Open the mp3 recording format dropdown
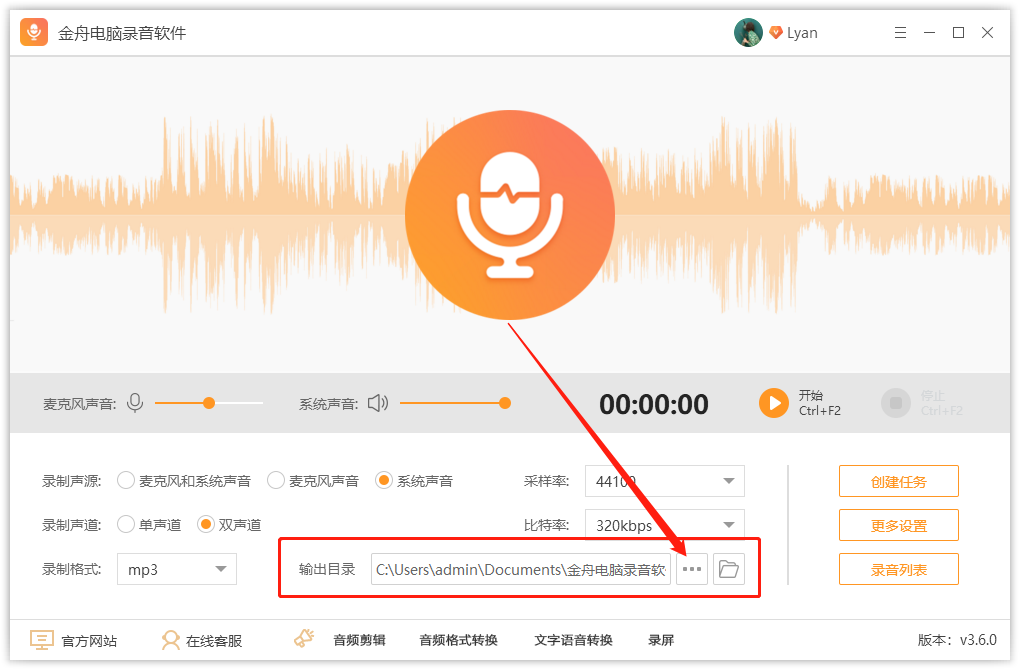The height and width of the screenshot is (670, 1020). [176, 569]
